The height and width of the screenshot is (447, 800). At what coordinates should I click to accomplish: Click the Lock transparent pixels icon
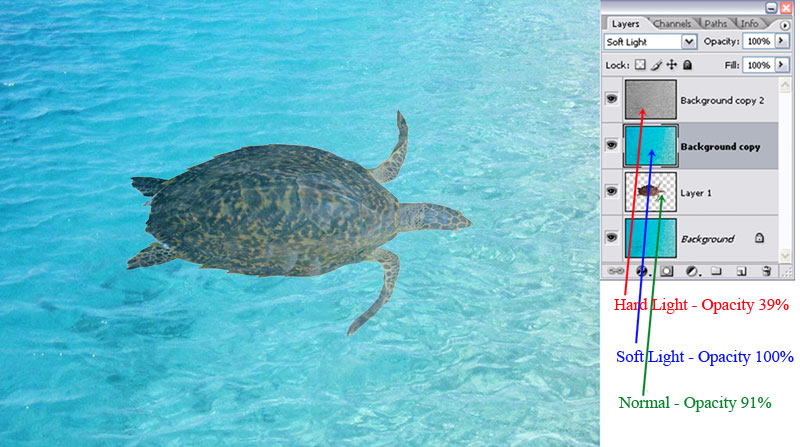(640, 65)
